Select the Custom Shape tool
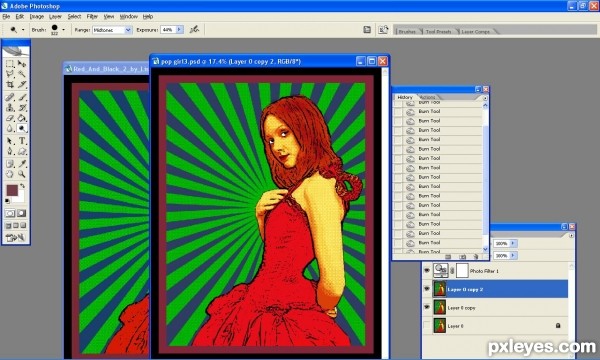 click(x=22, y=151)
